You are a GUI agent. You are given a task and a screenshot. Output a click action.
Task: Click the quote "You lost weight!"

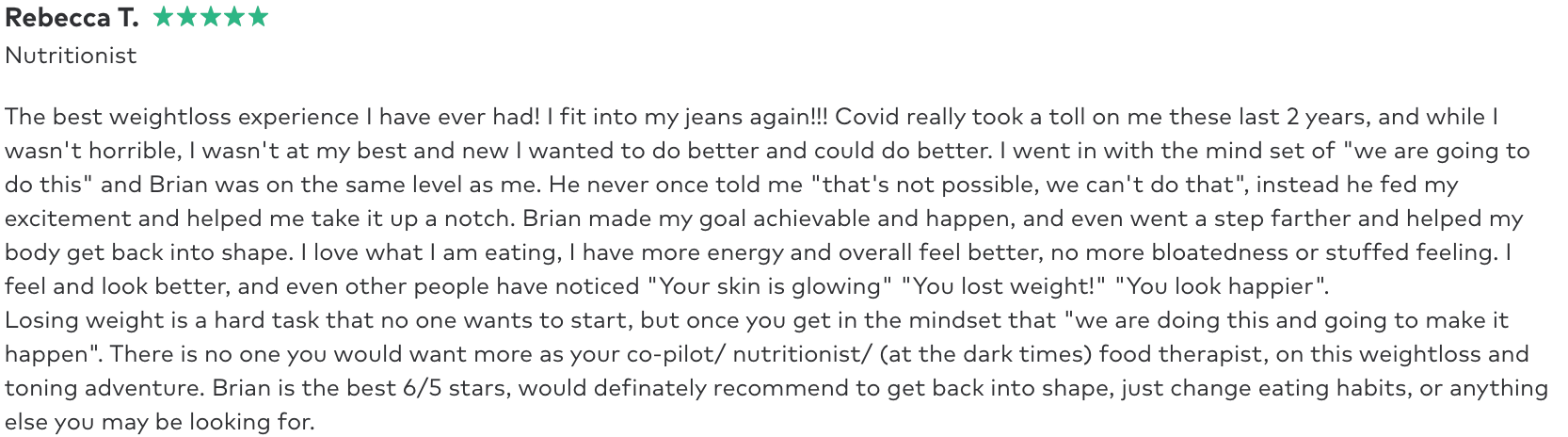(x=1003, y=286)
